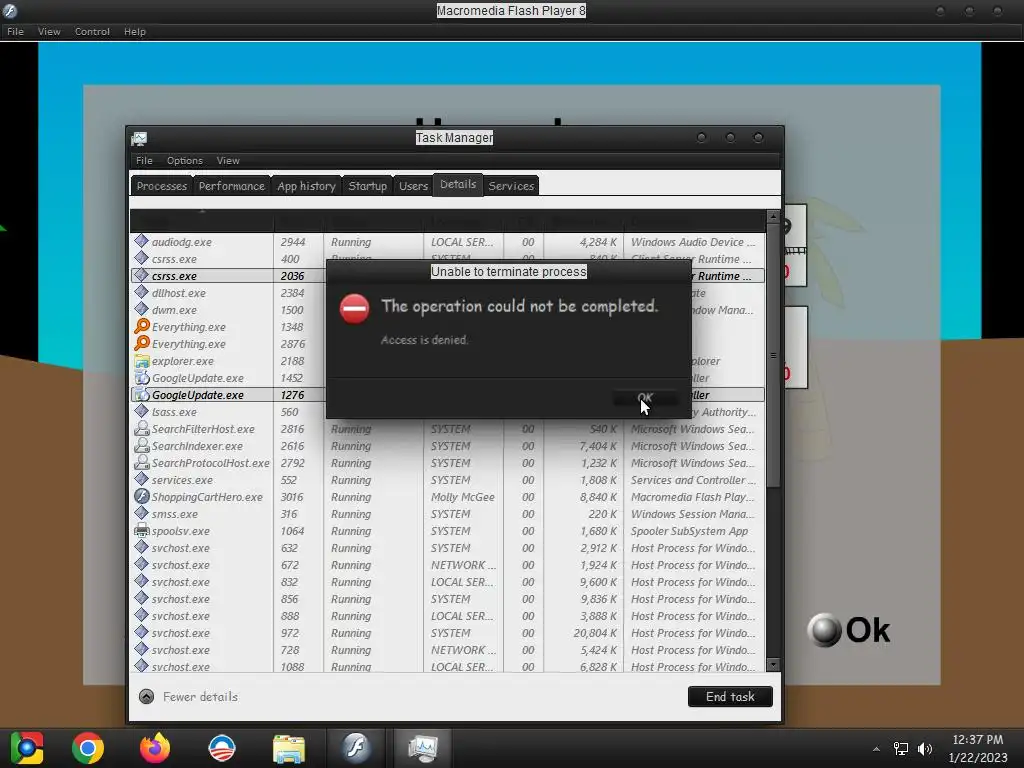Open the Startup tab

pos(368,186)
